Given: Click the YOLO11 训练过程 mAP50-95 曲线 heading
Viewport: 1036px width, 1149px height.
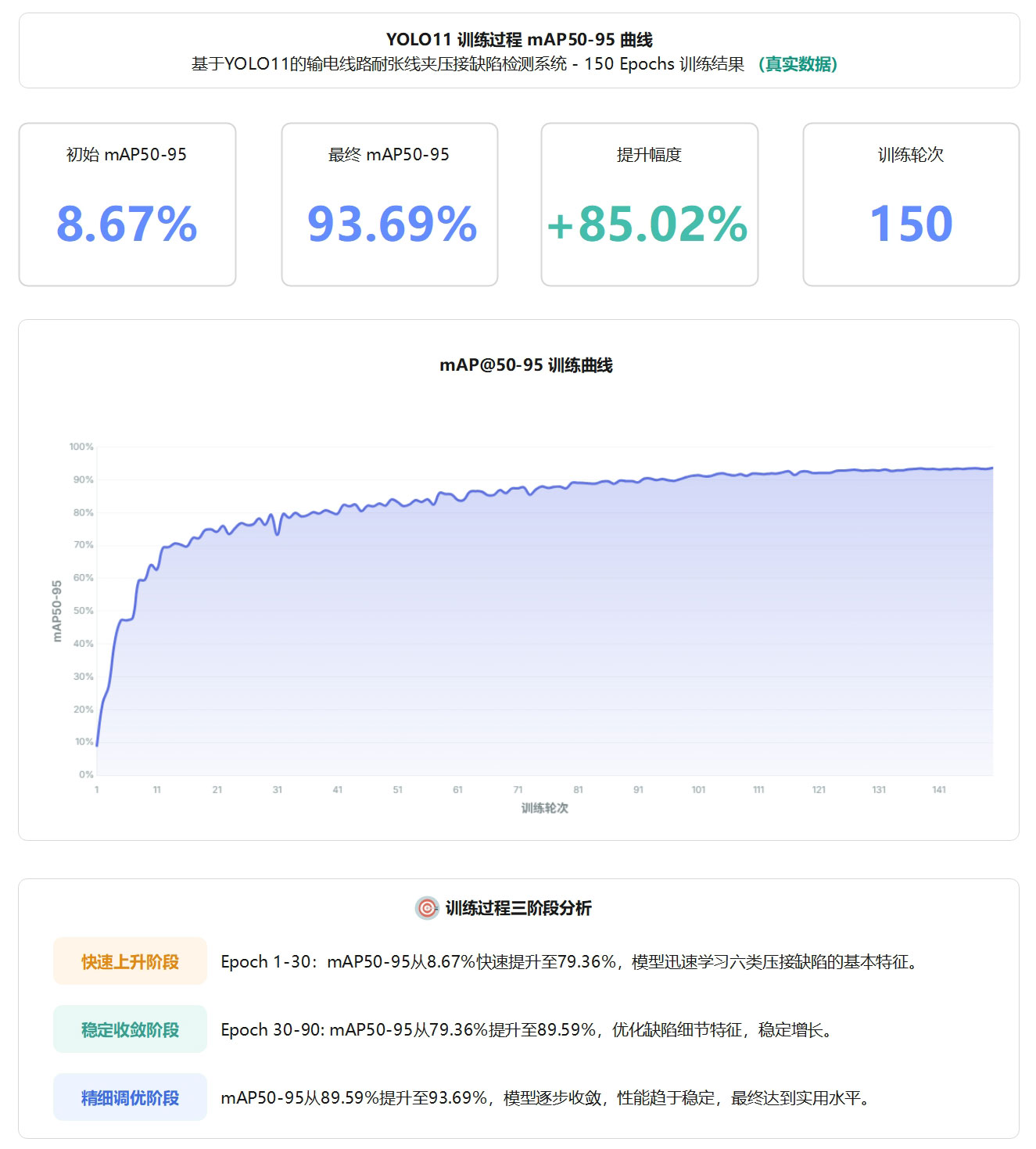Looking at the screenshot, I should (x=519, y=40).
